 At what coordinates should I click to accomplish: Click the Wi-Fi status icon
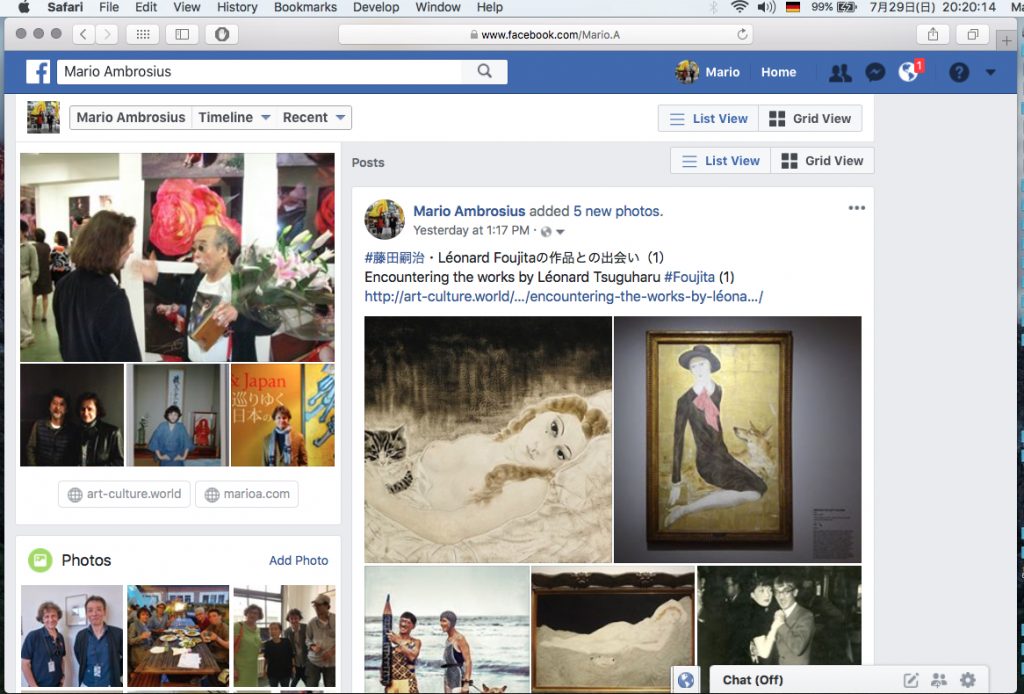(739, 7)
